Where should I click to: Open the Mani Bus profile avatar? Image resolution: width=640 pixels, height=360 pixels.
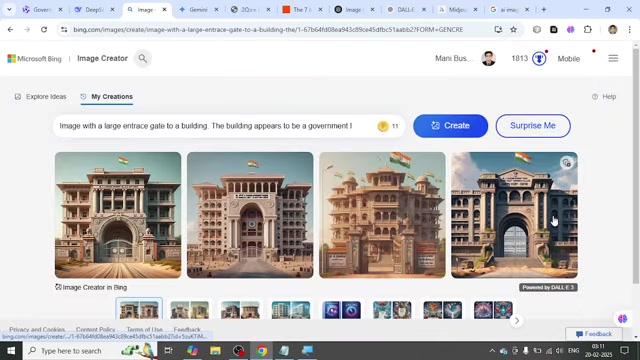(x=488, y=58)
